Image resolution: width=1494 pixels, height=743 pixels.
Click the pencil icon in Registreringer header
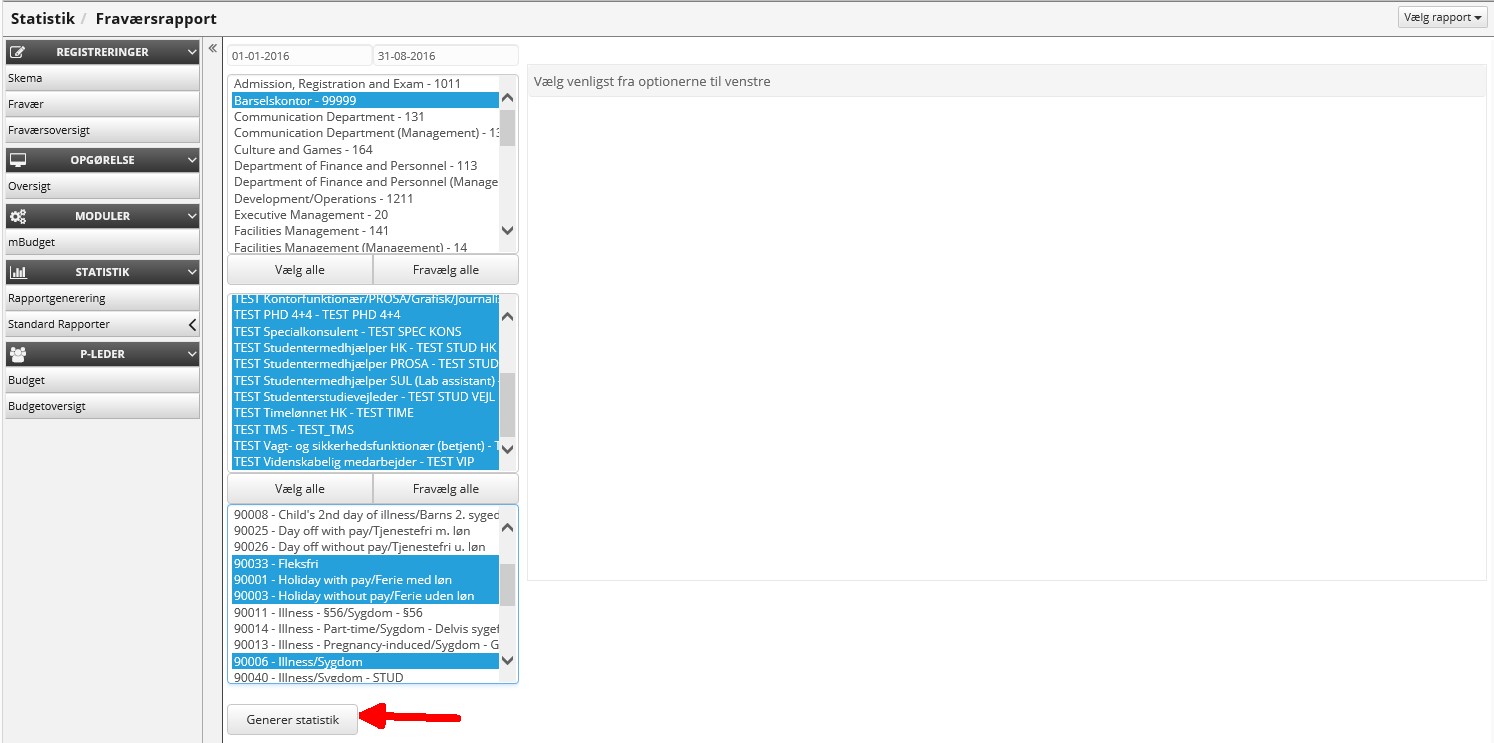point(17,52)
